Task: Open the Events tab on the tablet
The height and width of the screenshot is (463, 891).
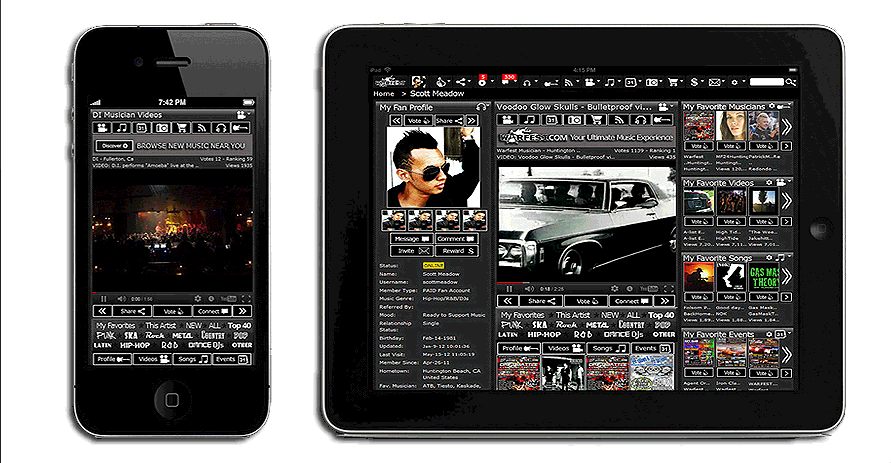Action: pyautogui.click(x=655, y=348)
